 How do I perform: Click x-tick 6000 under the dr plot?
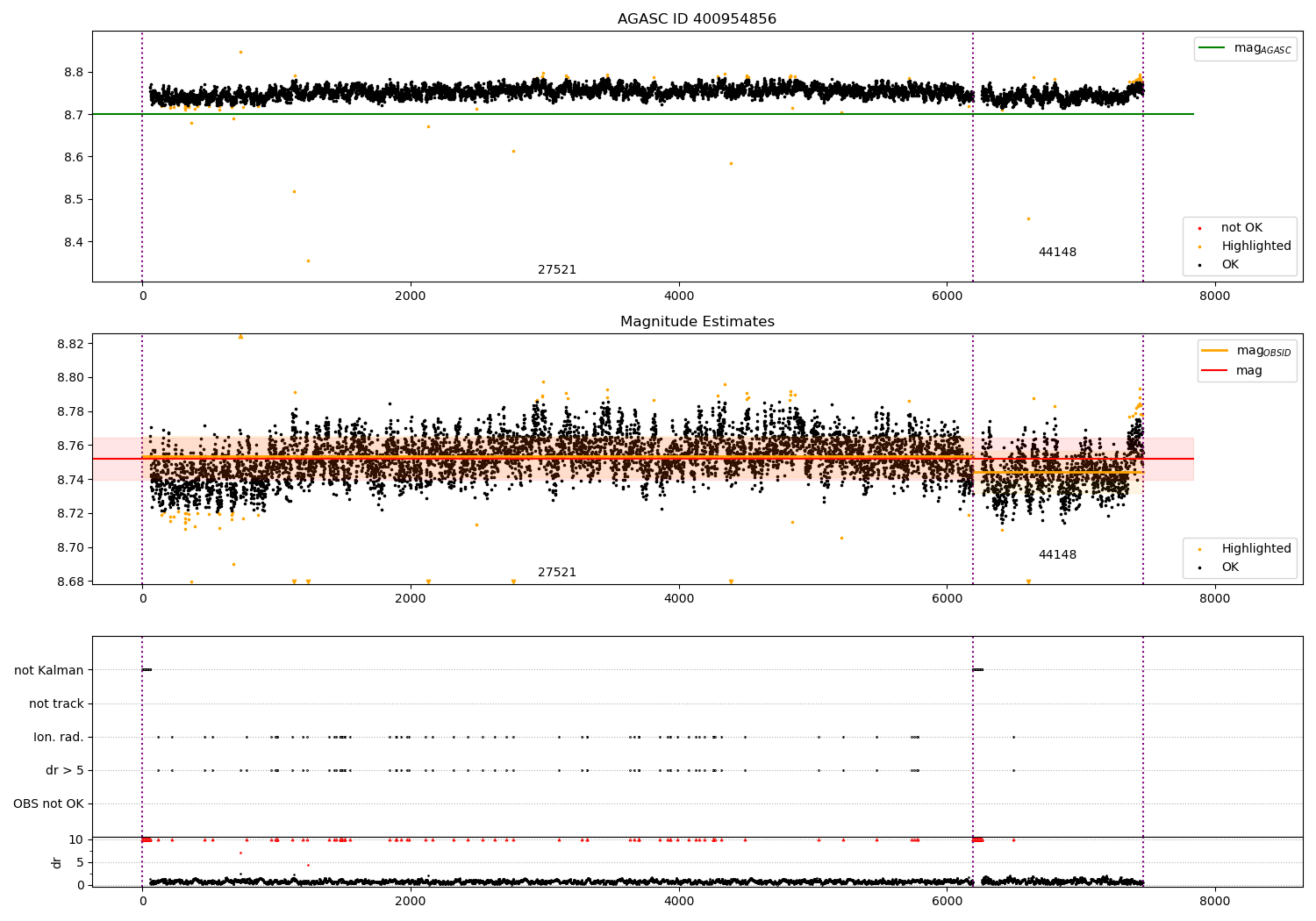tap(947, 902)
